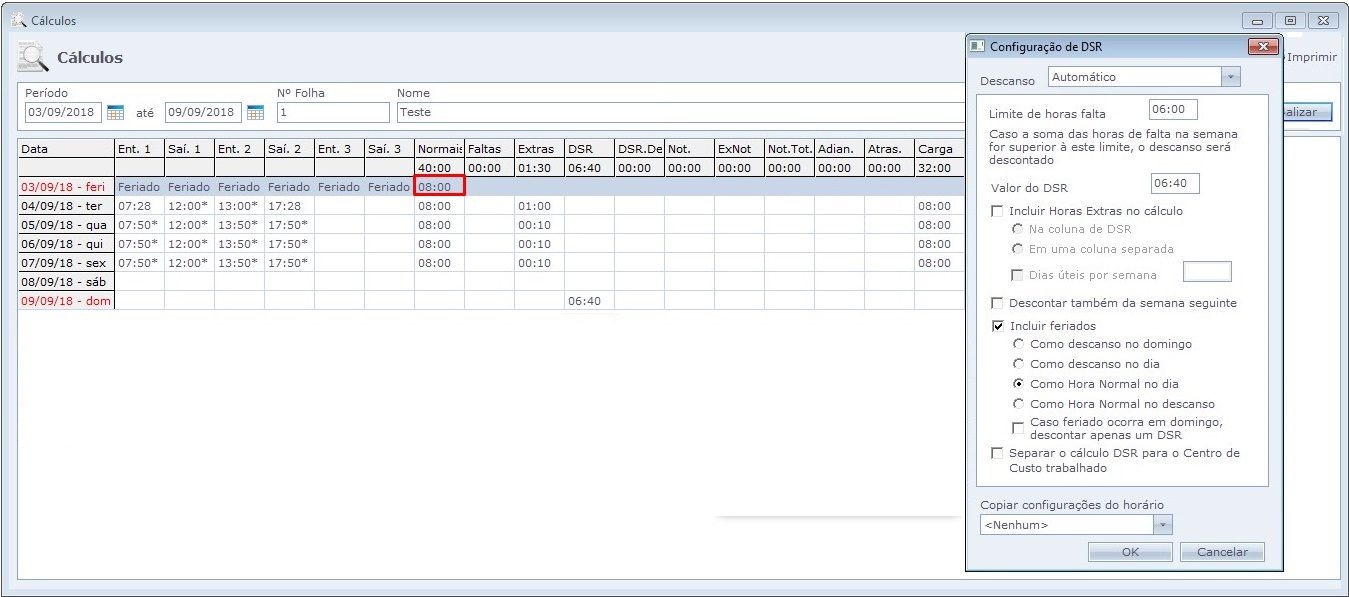Open the start date calendar picker
The image size is (1349, 597).
point(115,112)
